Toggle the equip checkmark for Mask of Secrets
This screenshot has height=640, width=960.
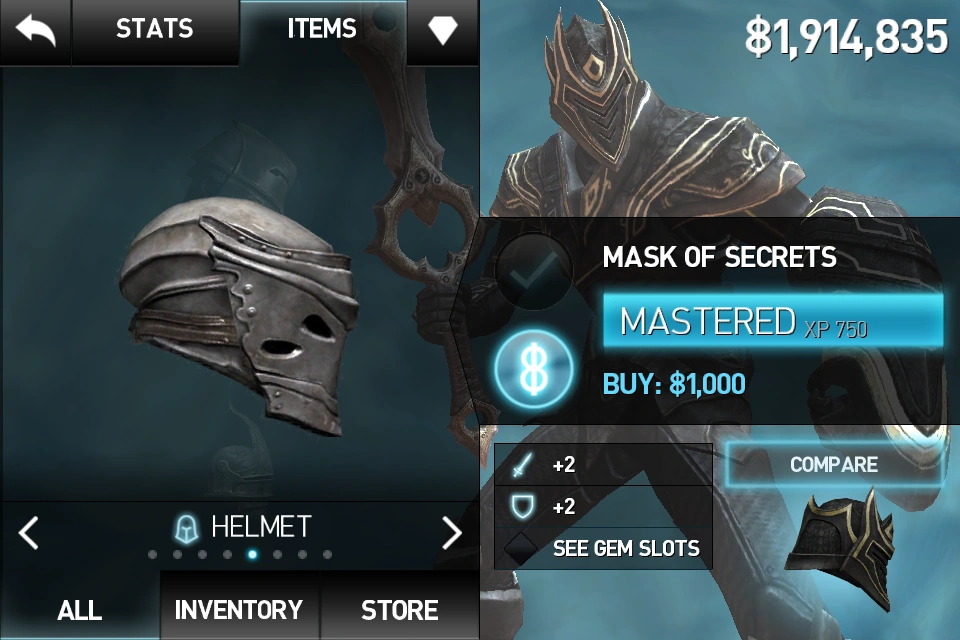tap(533, 271)
